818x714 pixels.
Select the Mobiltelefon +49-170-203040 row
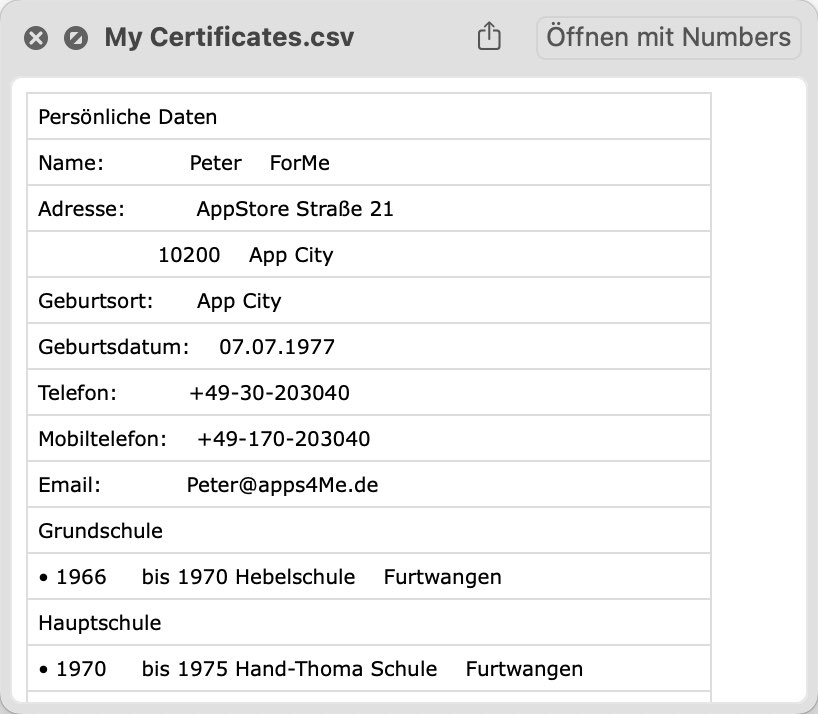tap(369, 439)
